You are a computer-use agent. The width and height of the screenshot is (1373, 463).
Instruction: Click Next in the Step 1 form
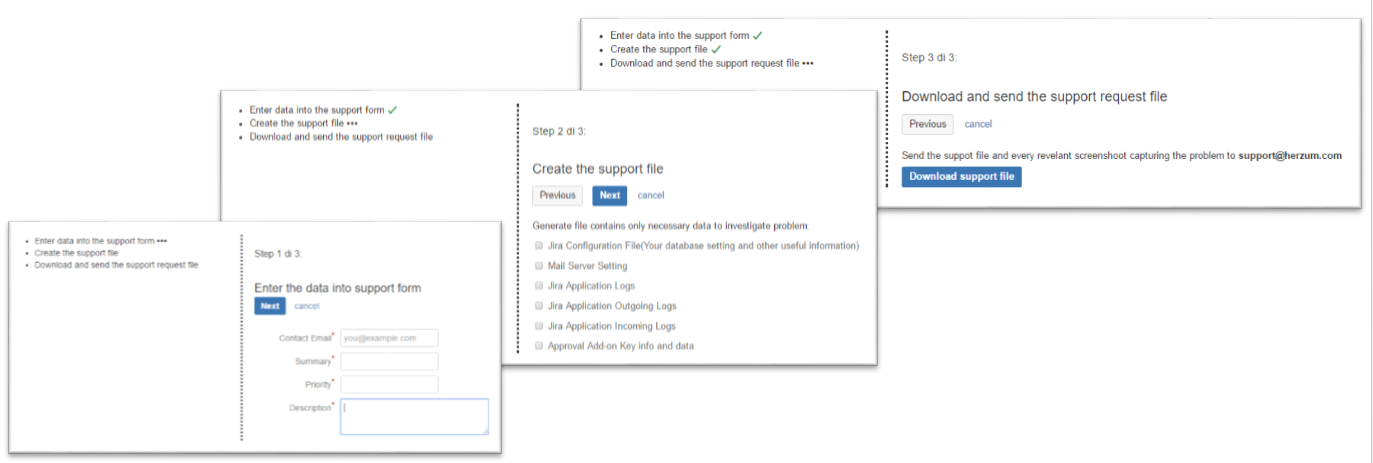pos(270,306)
